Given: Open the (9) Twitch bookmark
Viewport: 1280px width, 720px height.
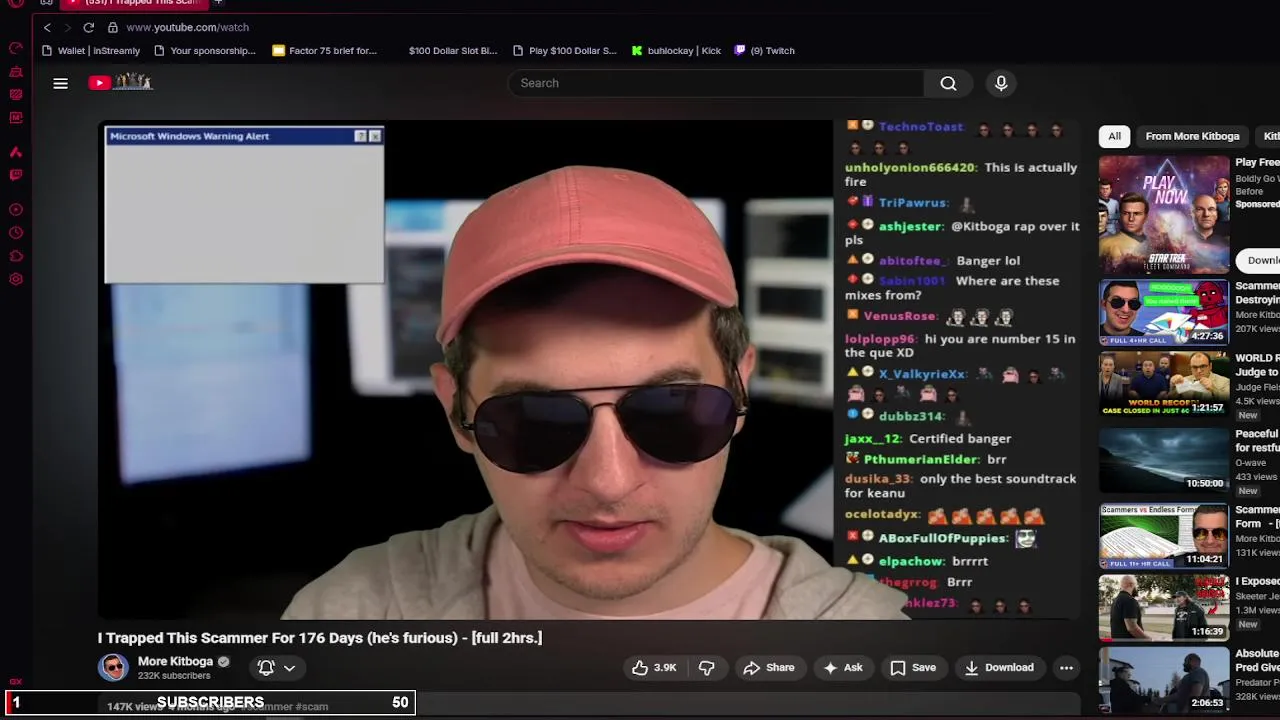Looking at the screenshot, I should click(x=765, y=50).
